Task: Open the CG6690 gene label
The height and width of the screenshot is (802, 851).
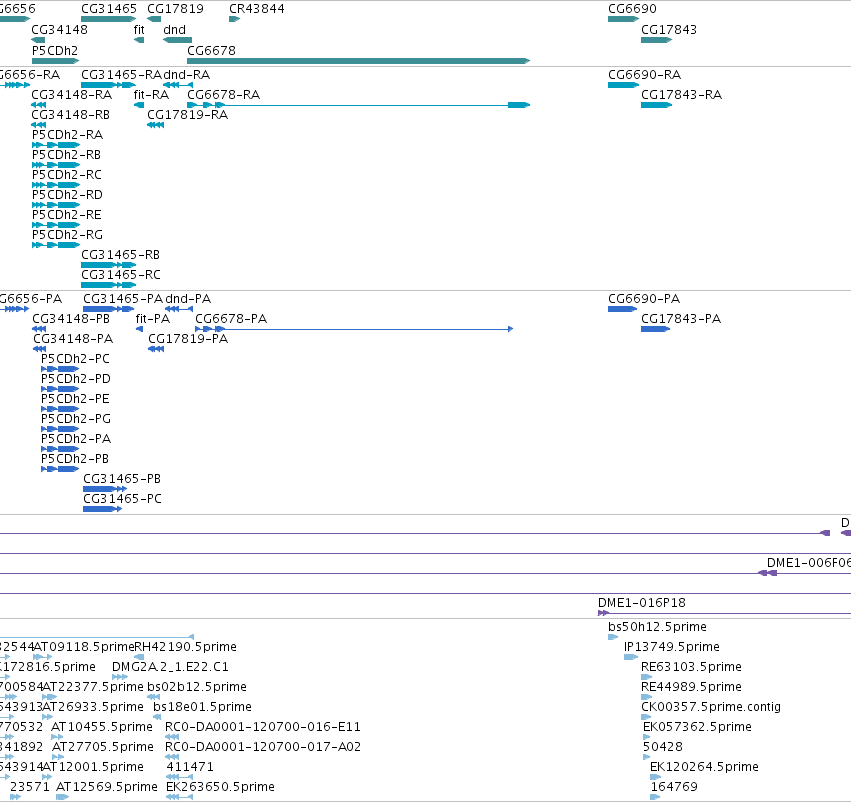Action: pyautogui.click(x=632, y=9)
